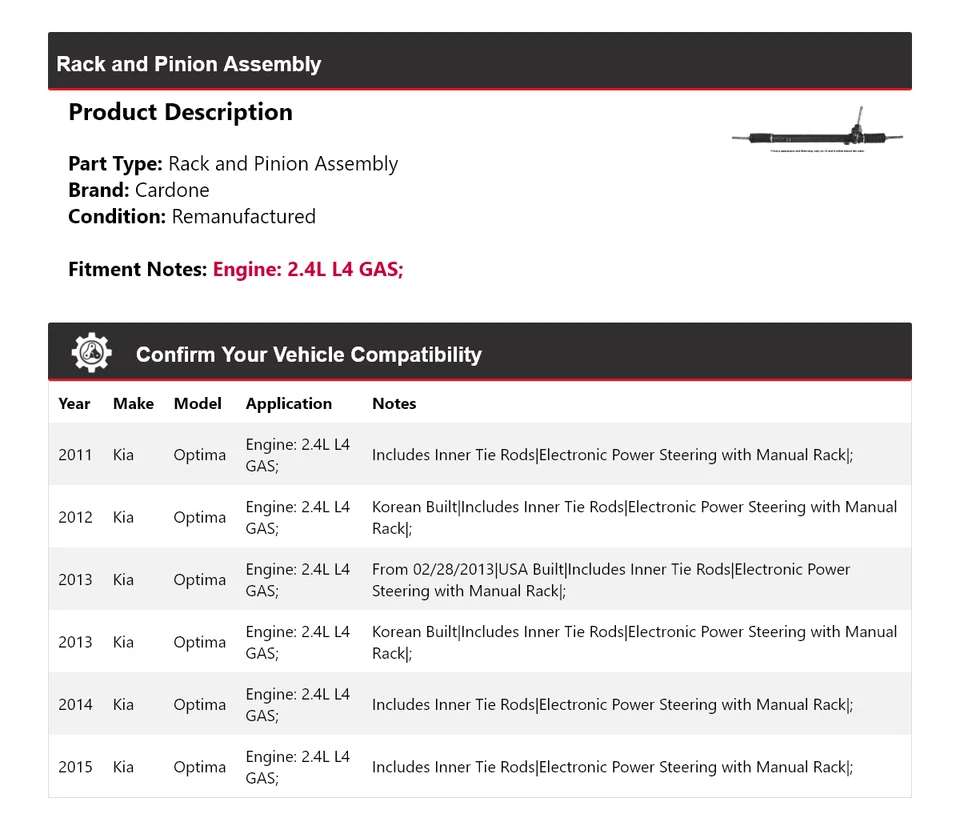
Task: Click the Notes column header
Action: (394, 404)
